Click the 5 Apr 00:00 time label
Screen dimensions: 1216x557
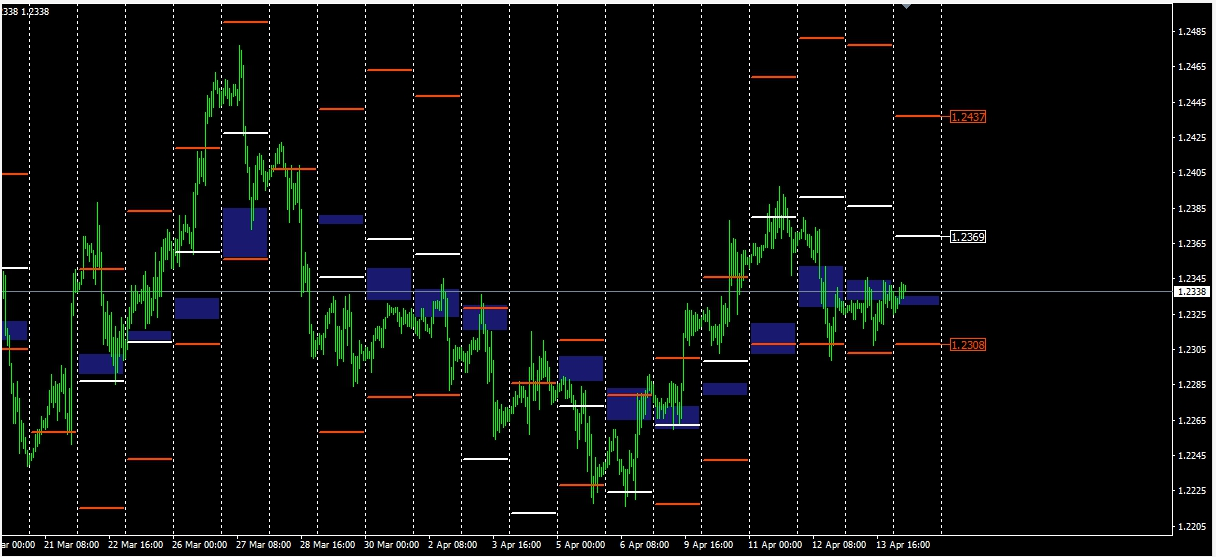[x=580, y=545]
